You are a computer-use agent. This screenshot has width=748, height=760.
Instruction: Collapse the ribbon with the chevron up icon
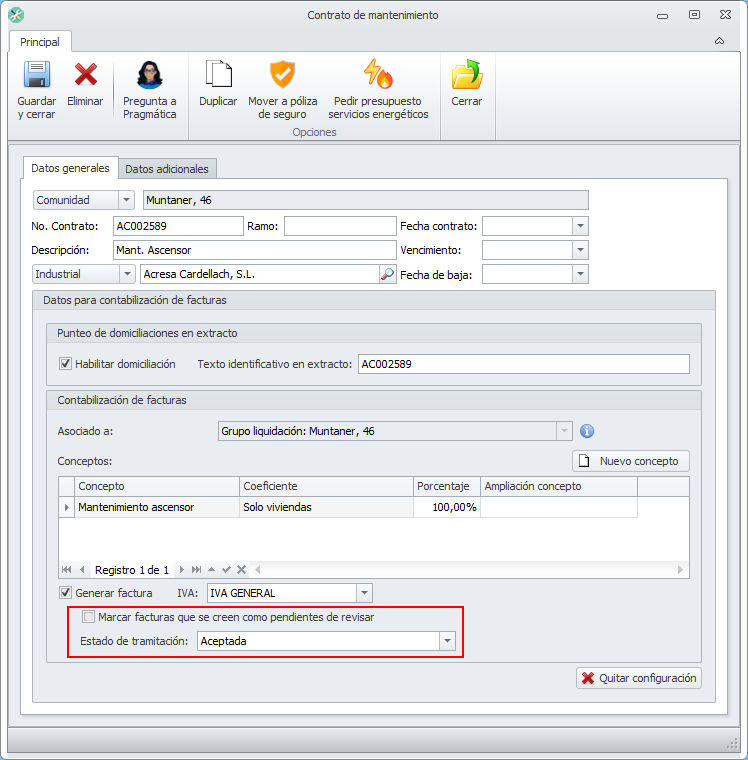coord(719,41)
